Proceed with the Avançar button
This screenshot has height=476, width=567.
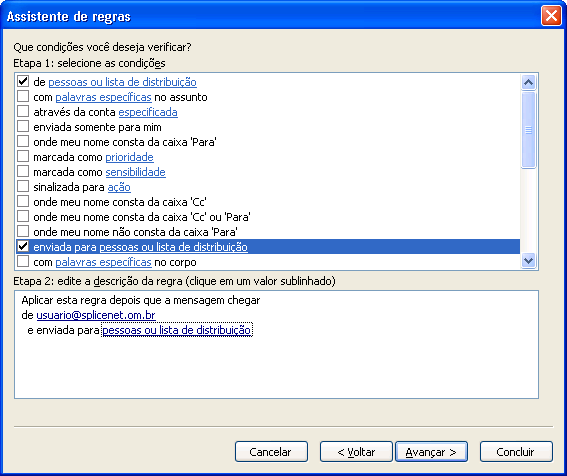click(x=431, y=452)
